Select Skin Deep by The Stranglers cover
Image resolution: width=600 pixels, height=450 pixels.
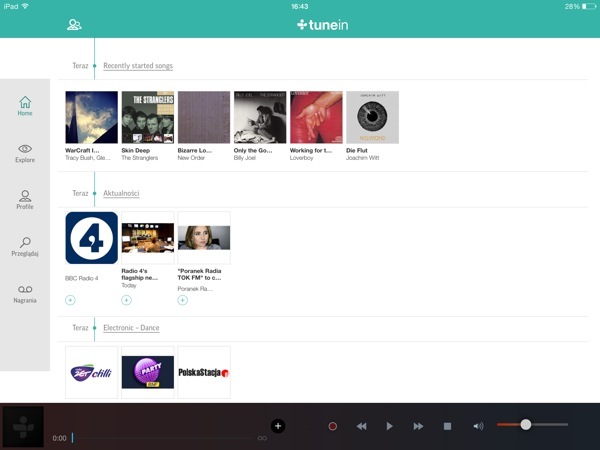tap(148, 117)
